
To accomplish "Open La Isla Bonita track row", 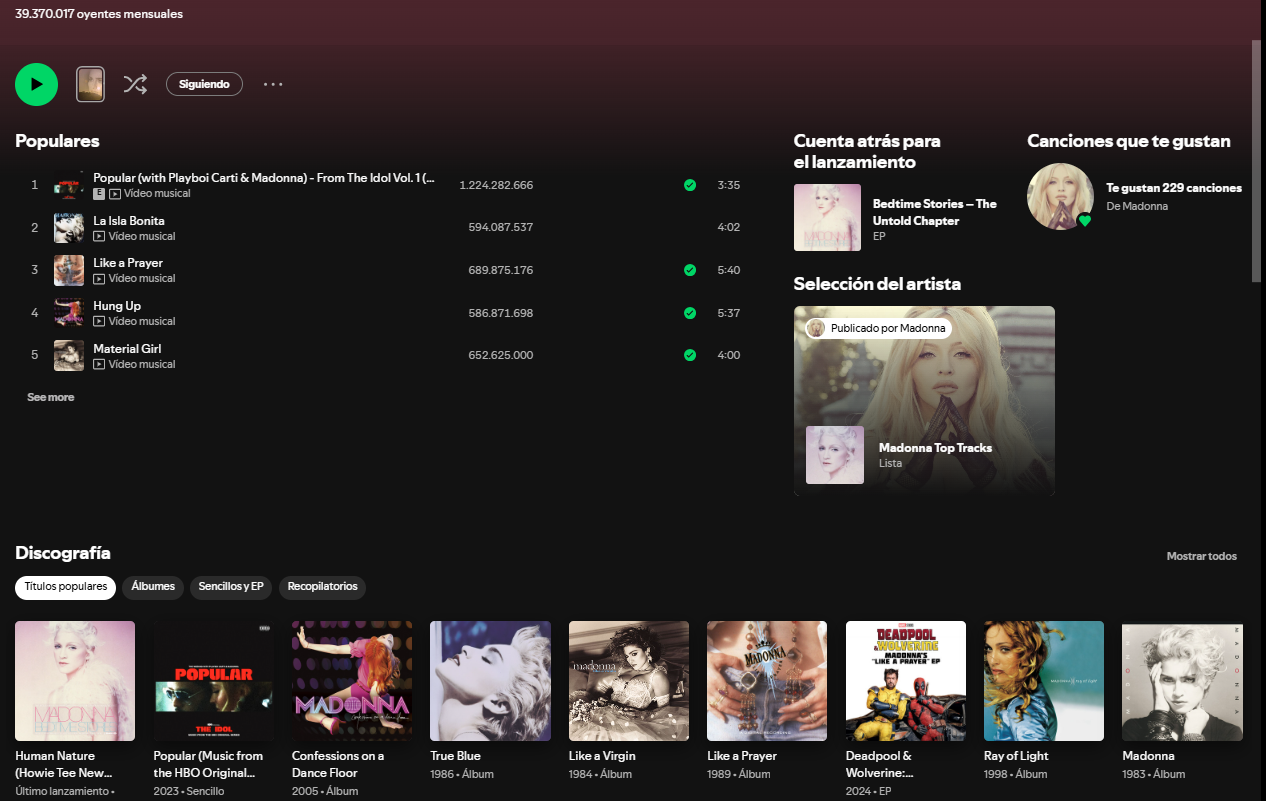I will pyautogui.click(x=129, y=221).
